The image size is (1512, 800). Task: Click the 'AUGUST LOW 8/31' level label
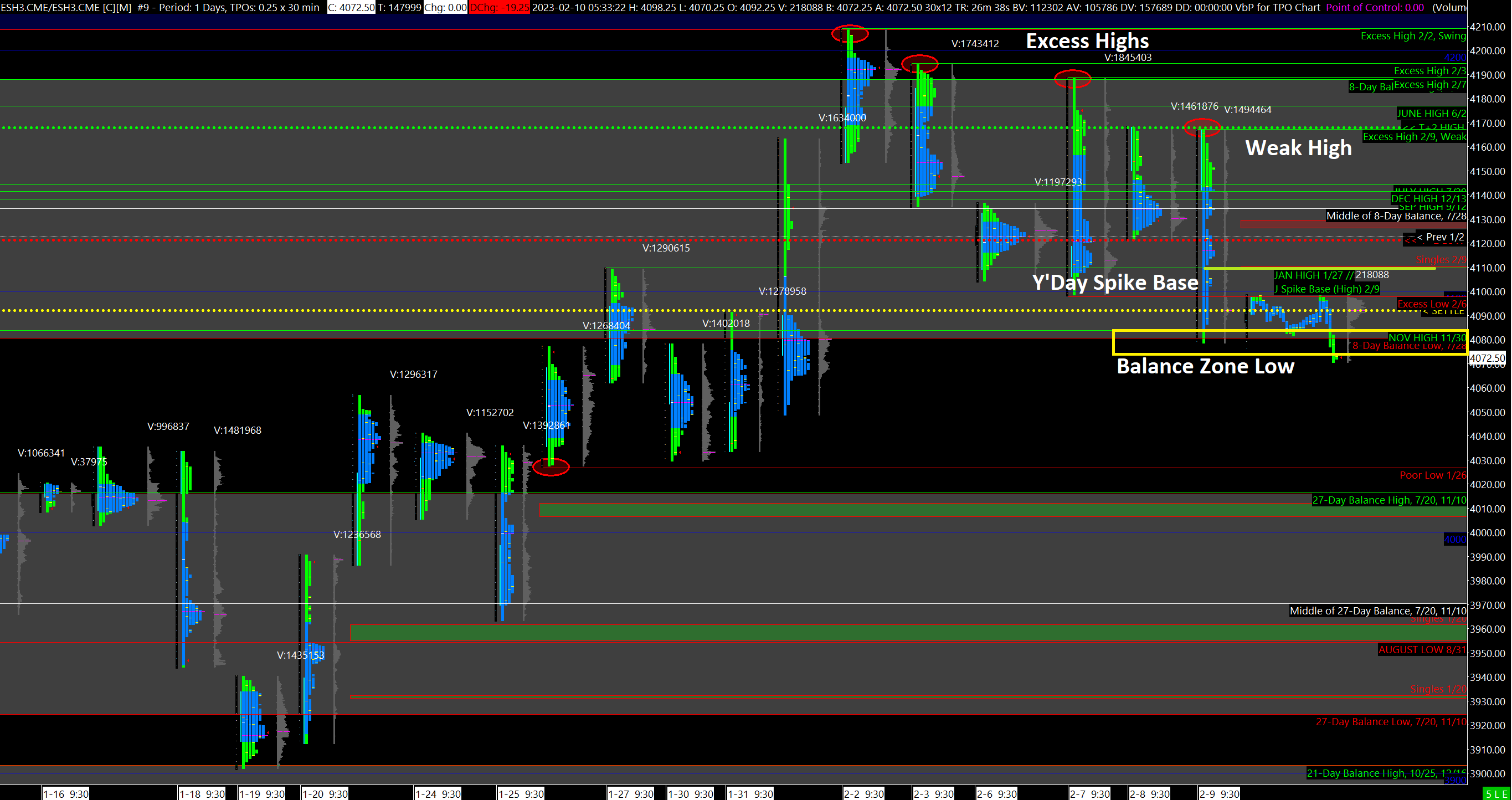(x=1422, y=650)
